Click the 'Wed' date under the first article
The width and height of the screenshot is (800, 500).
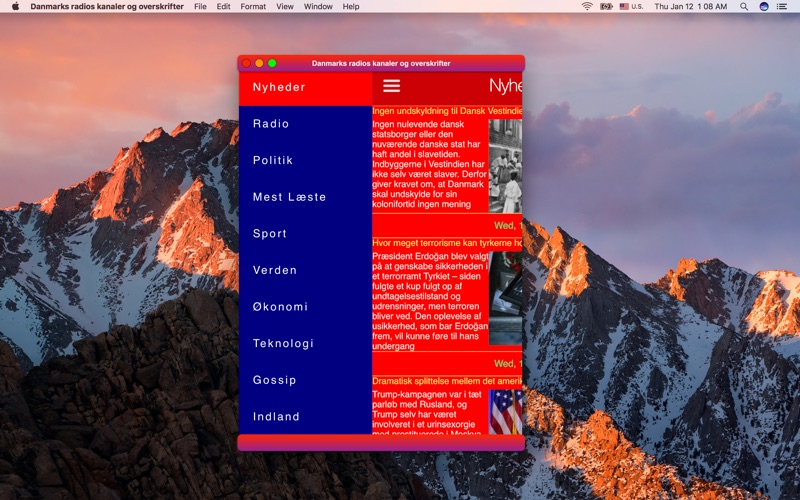pos(508,226)
